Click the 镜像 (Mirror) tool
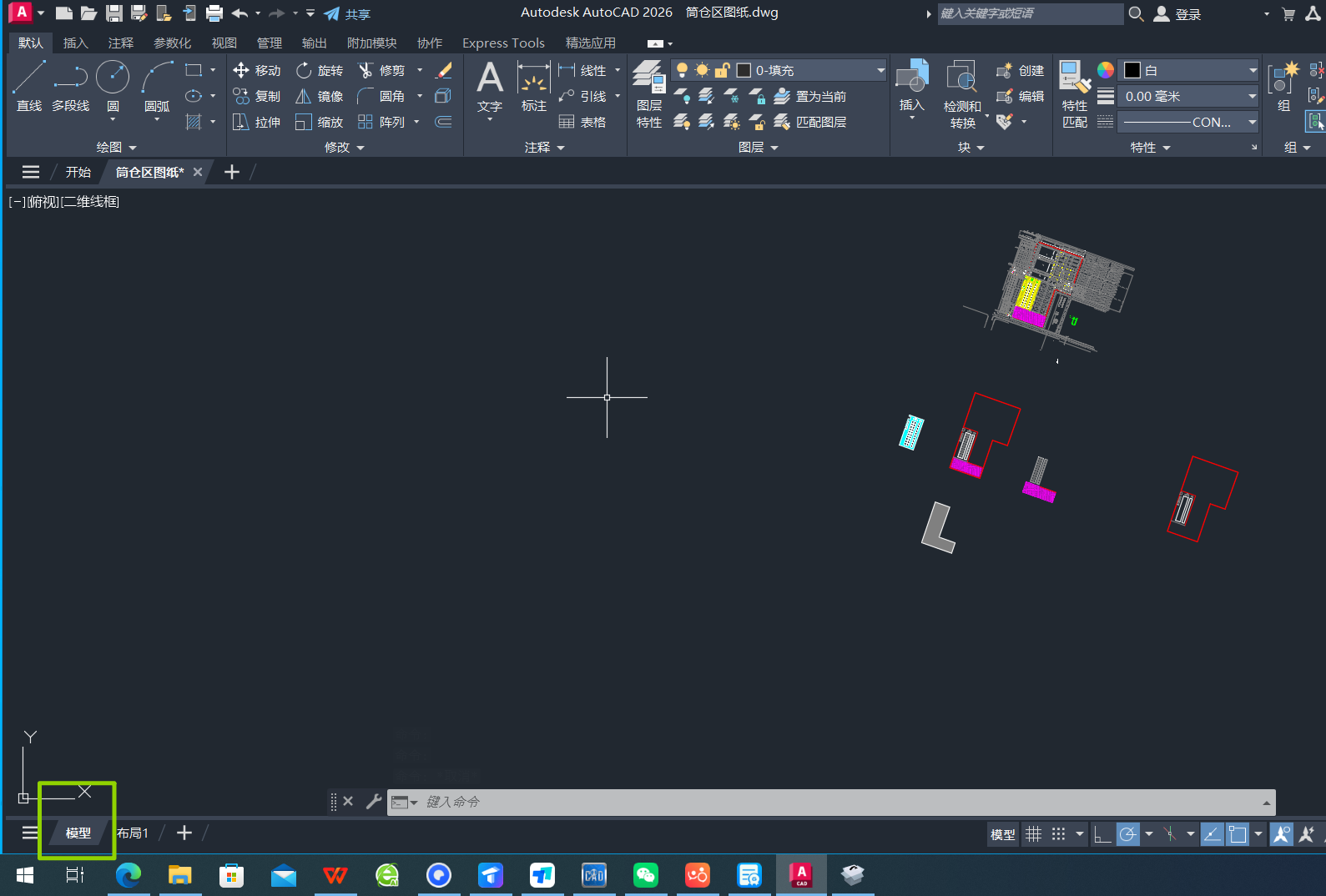The height and width of the screenshot is (896, 1326). 320,96
